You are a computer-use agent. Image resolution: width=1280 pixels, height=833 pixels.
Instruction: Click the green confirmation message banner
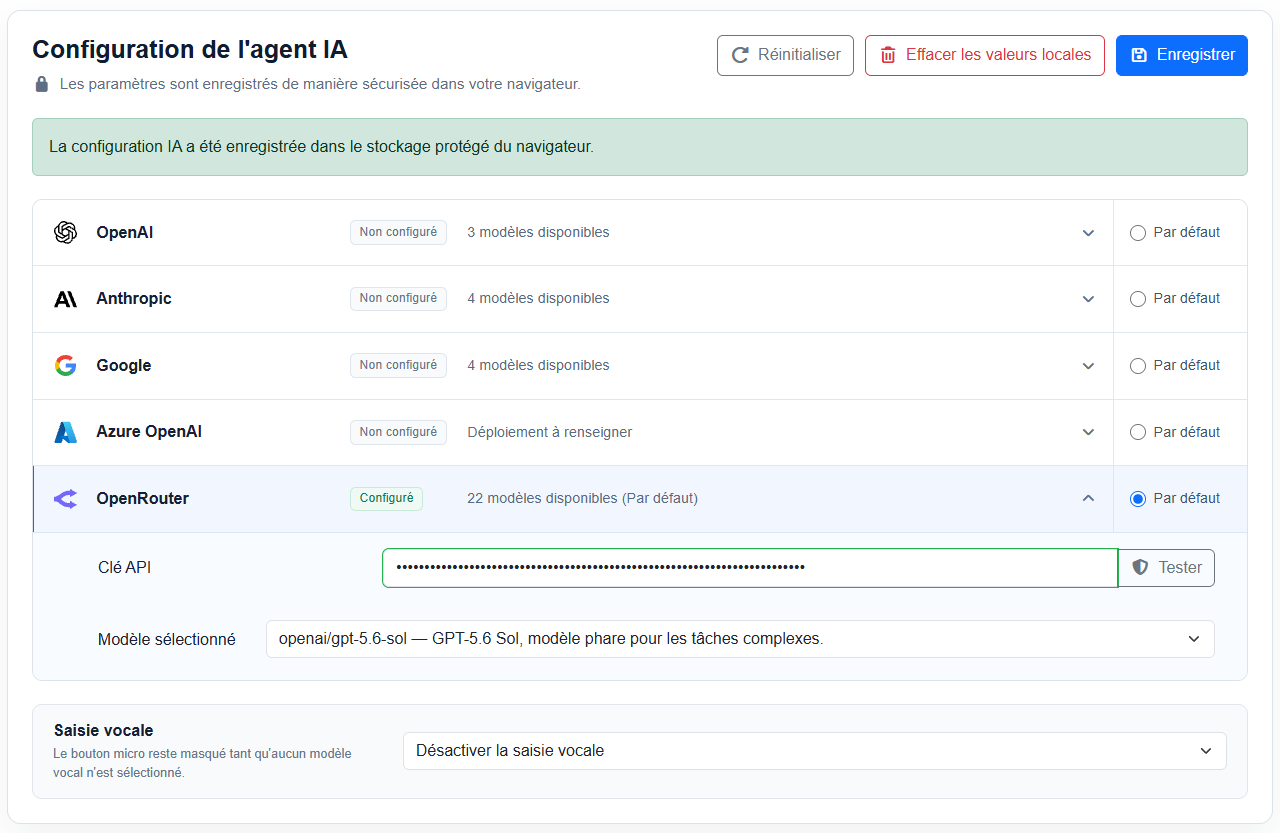pos(640,147)
